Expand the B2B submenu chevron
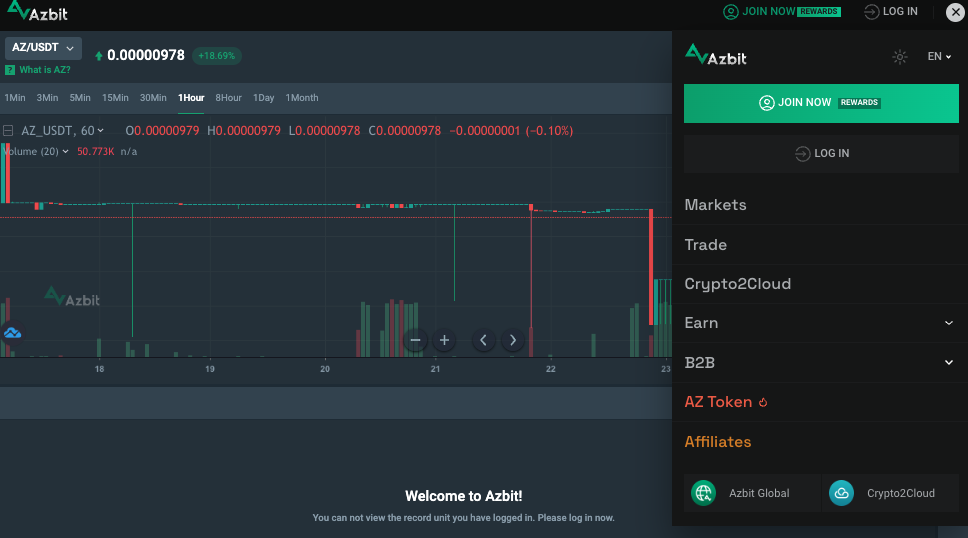 [949, 363]
